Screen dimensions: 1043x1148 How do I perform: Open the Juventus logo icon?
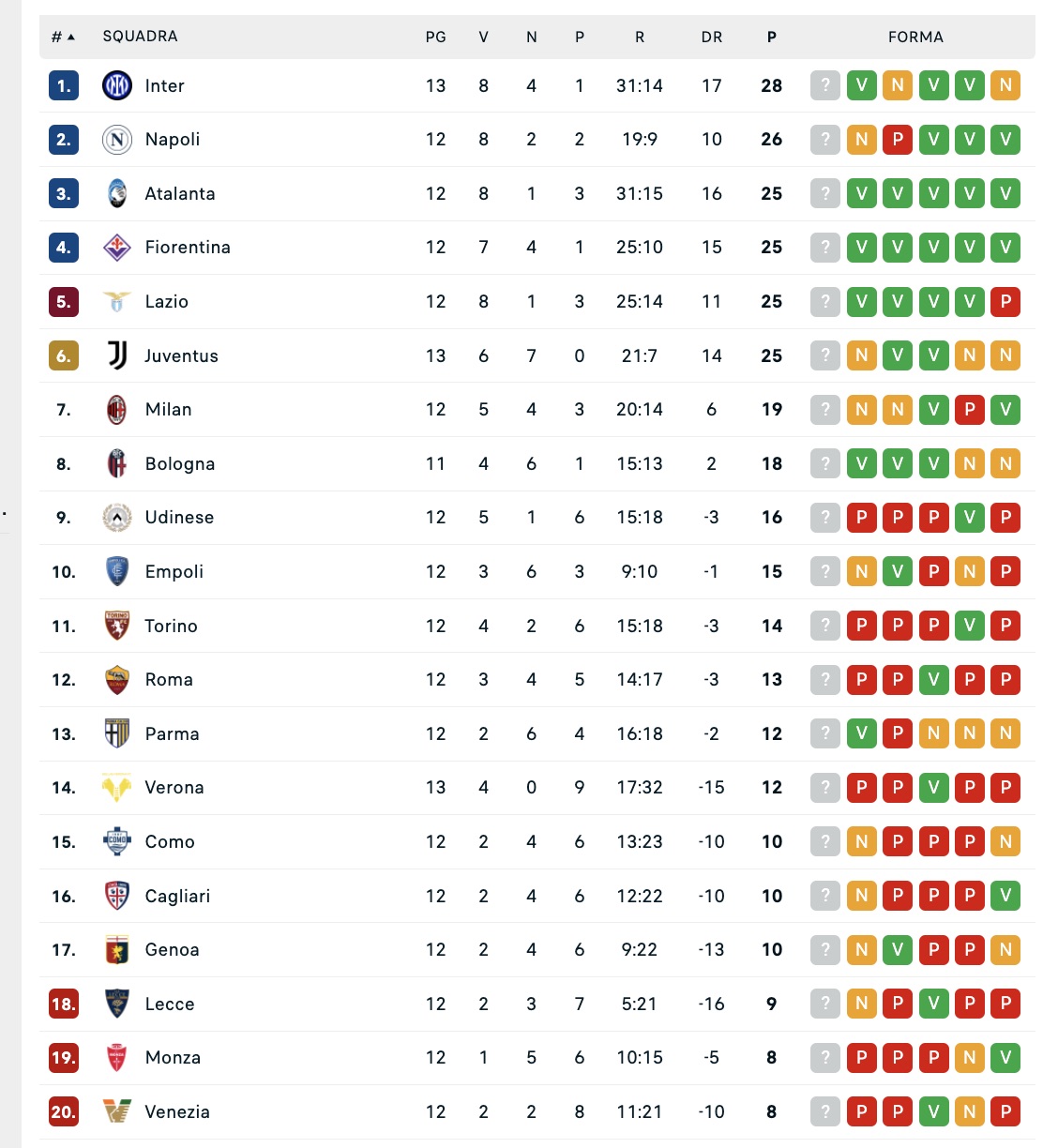117,355
